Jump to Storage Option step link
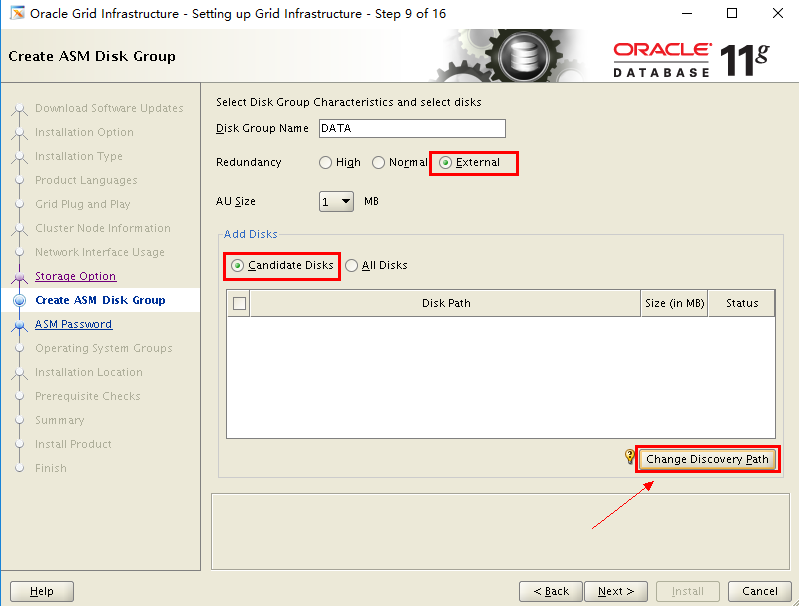This screenshot has height=606, width=799. tap(75, 276)
